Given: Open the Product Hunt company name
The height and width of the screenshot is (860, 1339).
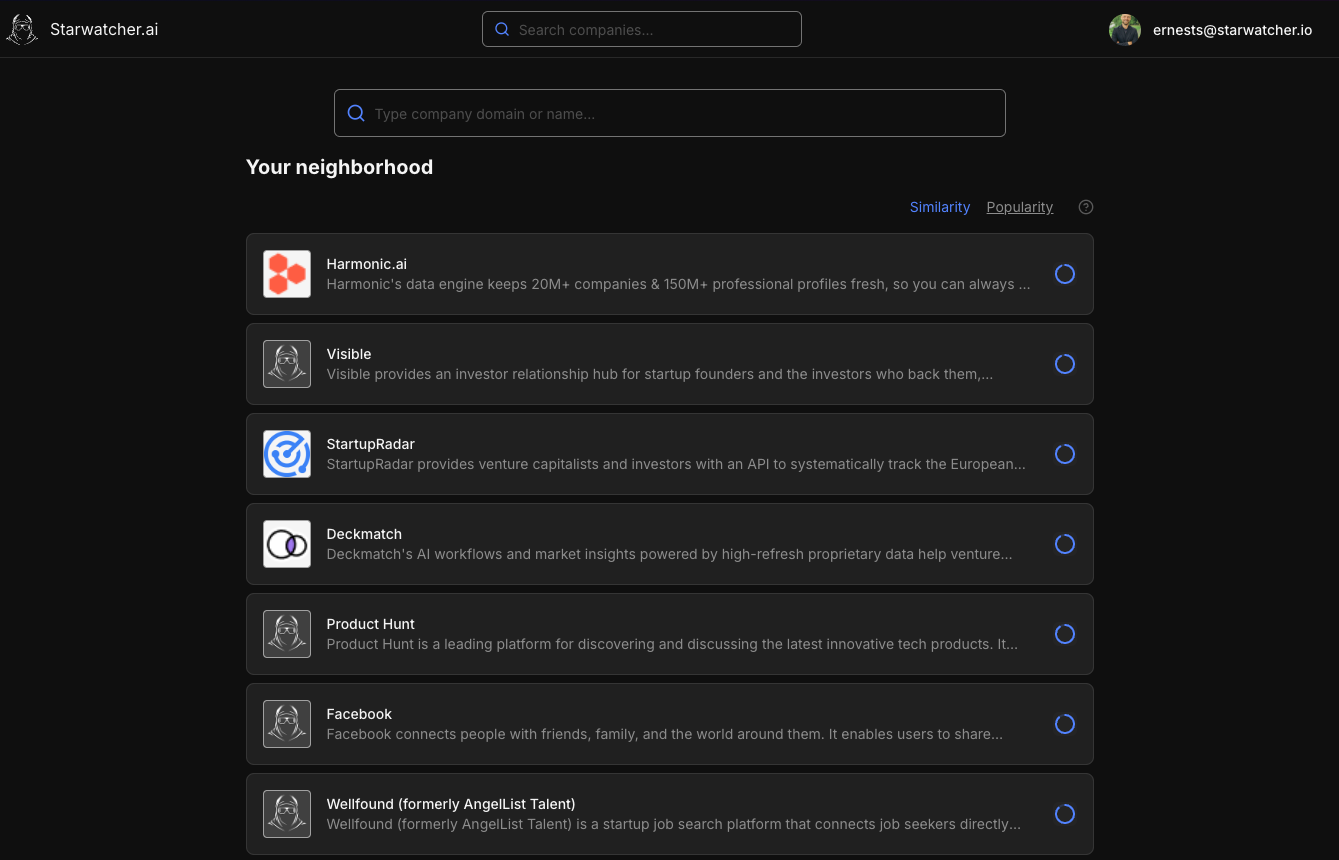Looking at the screenshot, I should pos(371,624).
